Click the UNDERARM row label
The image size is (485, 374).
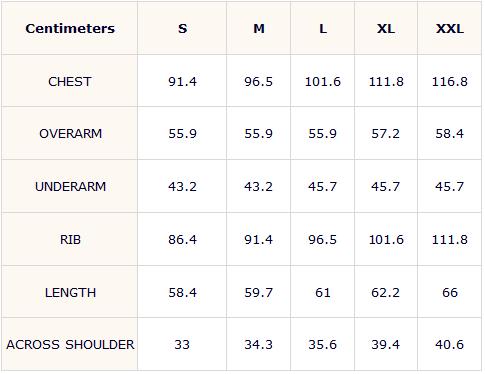pyautogui.click(x=70, y=186)
